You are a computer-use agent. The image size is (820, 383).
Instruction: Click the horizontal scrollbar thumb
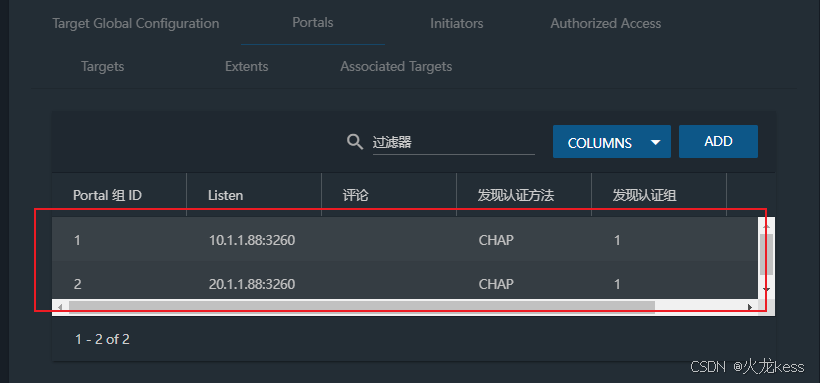coord(362,307)
